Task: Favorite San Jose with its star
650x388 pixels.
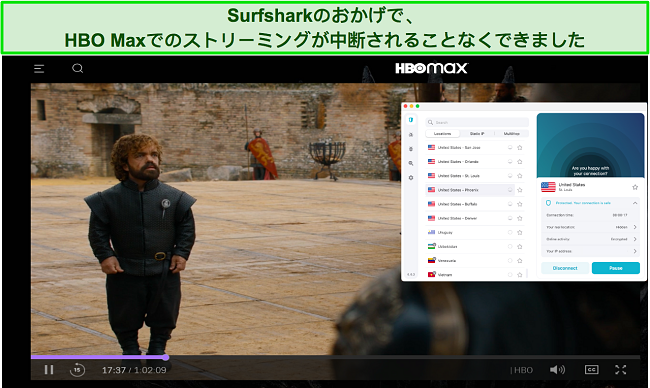Action: (520, 148)
